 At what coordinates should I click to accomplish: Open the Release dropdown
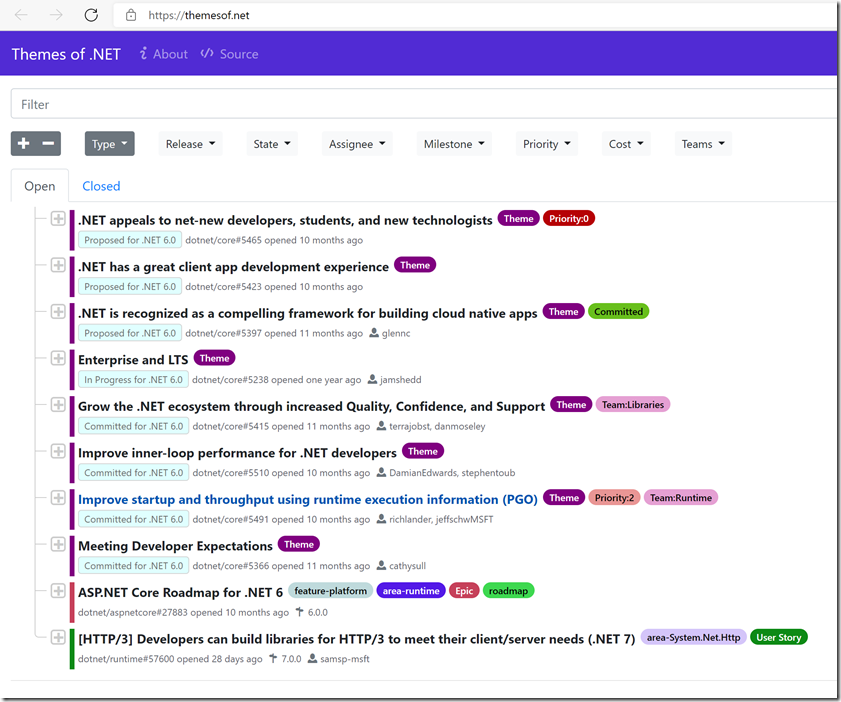(190, 144)
